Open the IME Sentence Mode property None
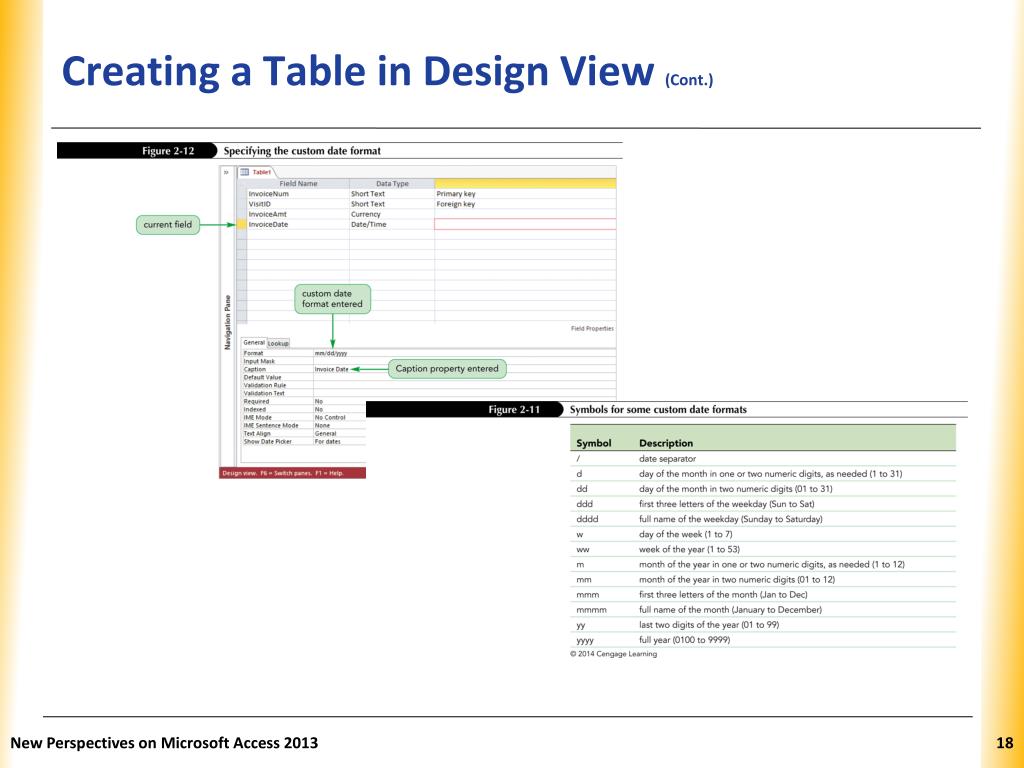Viewport: 1024px width, 768px height. click(323, 425)
